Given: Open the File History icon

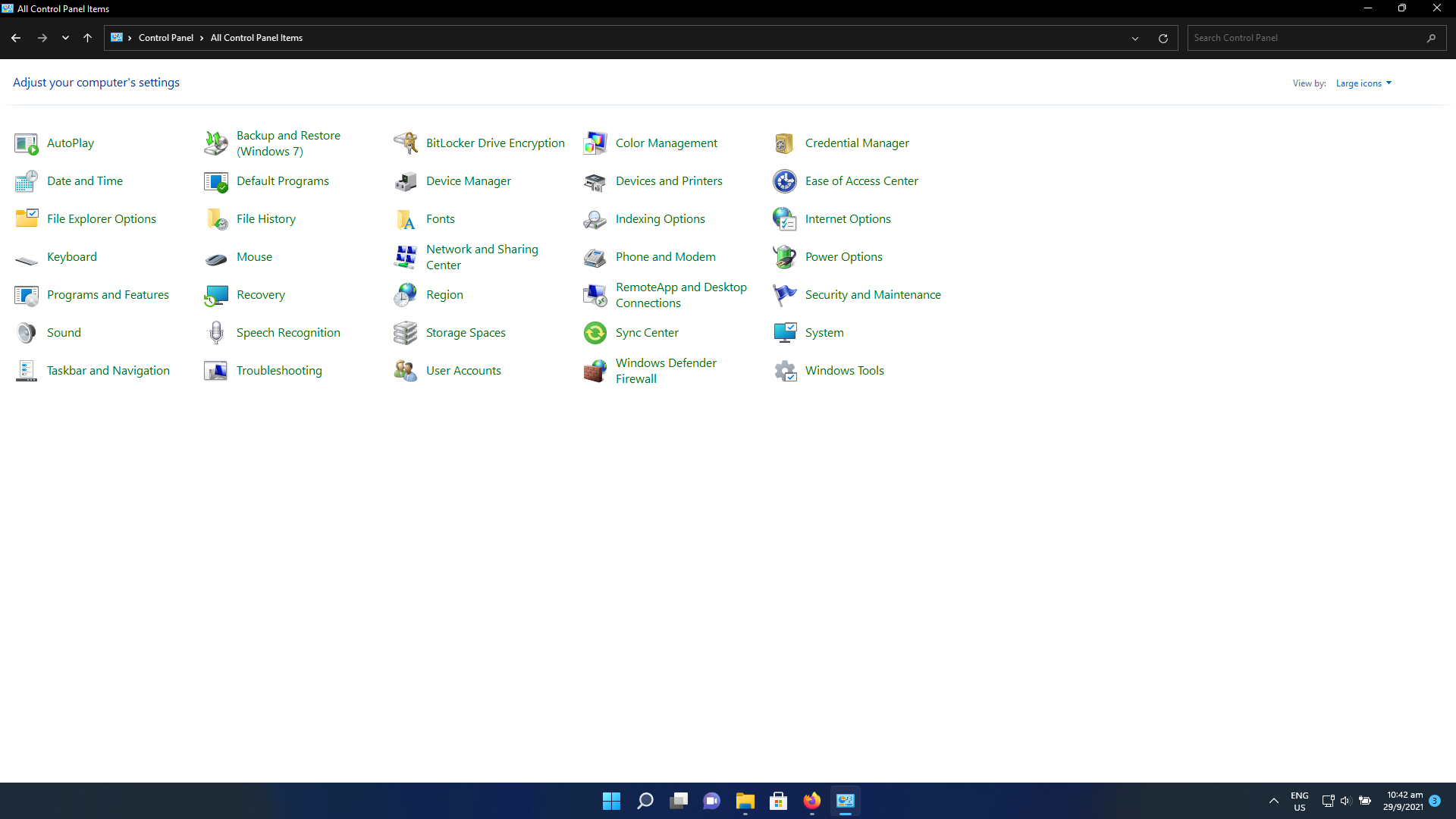Looking at the screenshot, I should (216, 219).
